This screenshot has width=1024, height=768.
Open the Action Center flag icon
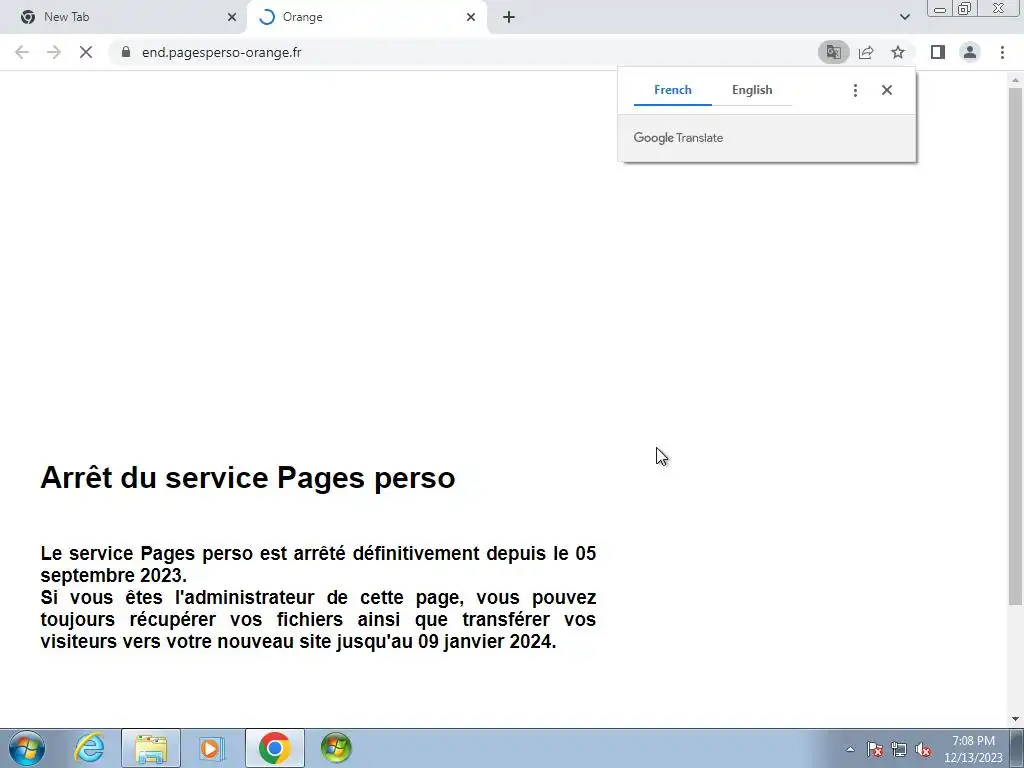coord(875,750)
